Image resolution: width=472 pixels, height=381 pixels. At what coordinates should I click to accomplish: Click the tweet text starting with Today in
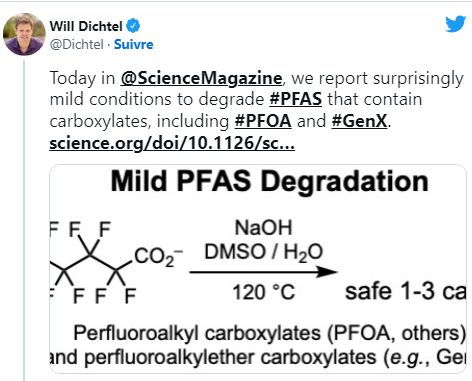[257, 110]
